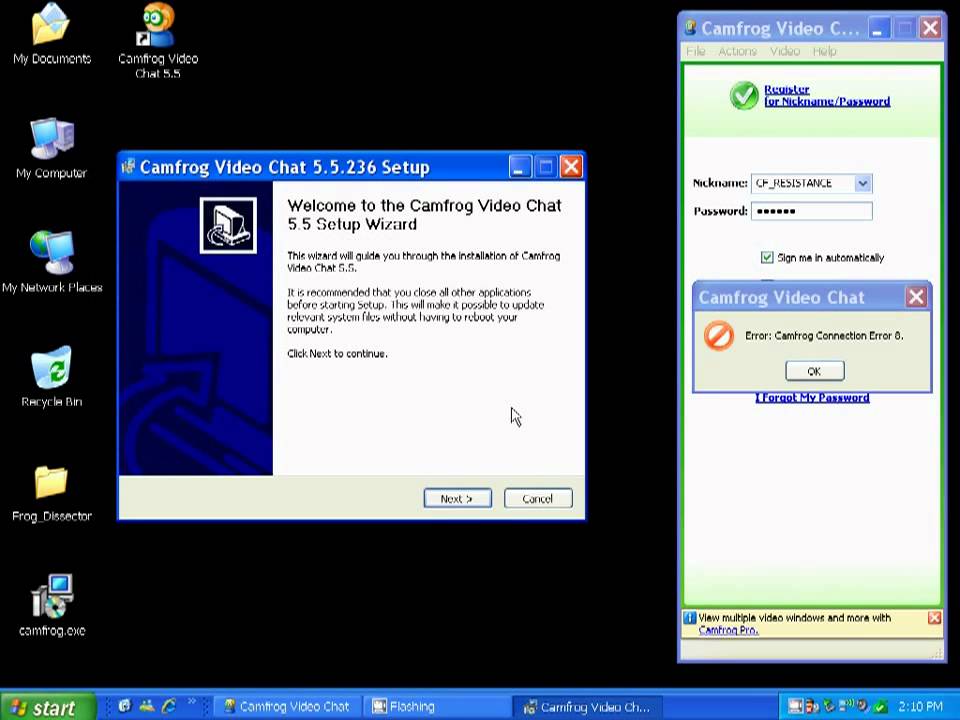Open the Camfrog Pro link in the banner
The width and height of the screenshot is (960, 720).
click(729, 630)
